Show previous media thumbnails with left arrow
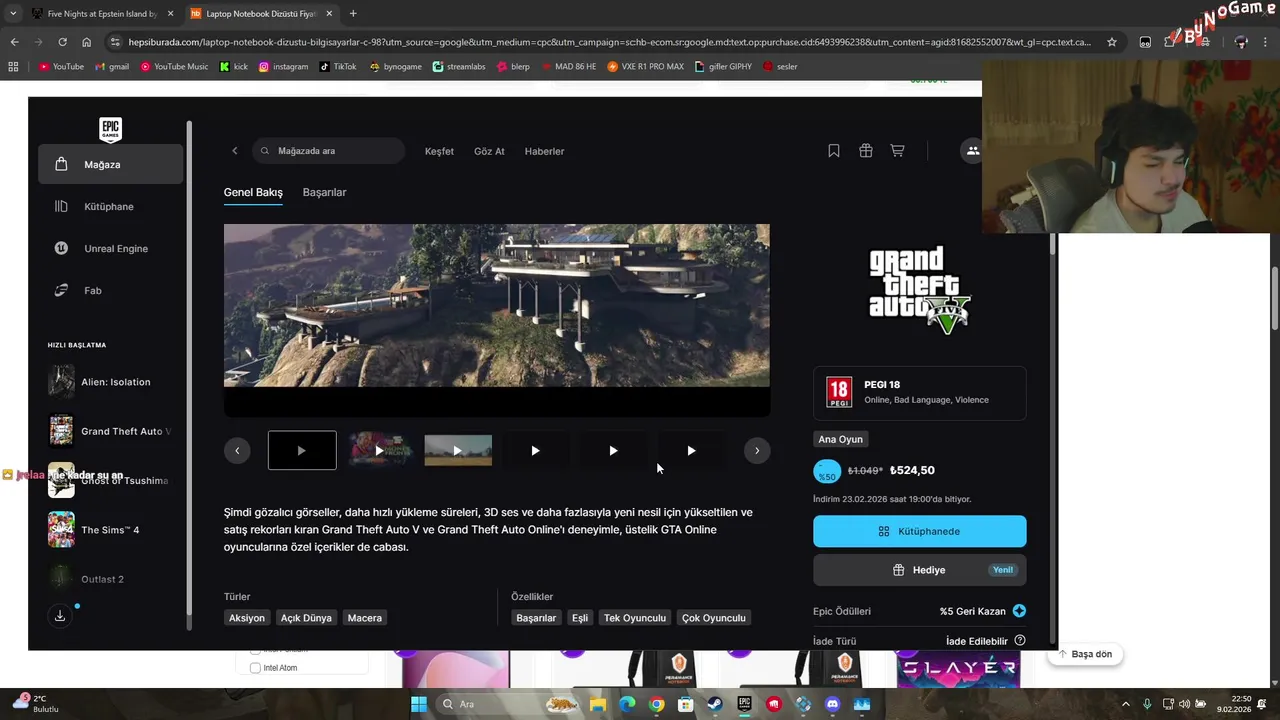This screenshot has height=720, width=1280. 237,450
